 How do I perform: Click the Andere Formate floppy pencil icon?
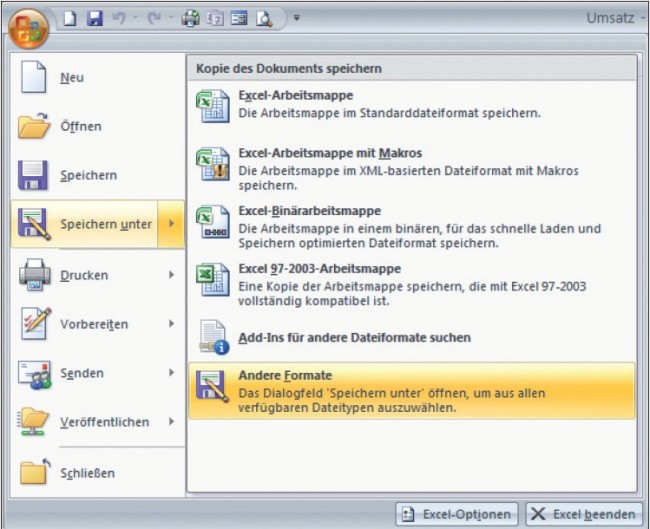[x=212, y=386]
